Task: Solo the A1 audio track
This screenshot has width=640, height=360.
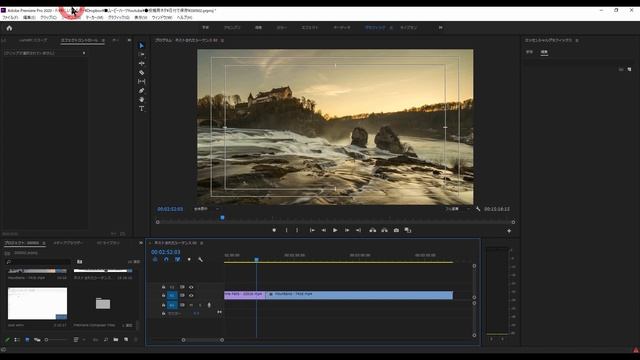Action: 200,305
